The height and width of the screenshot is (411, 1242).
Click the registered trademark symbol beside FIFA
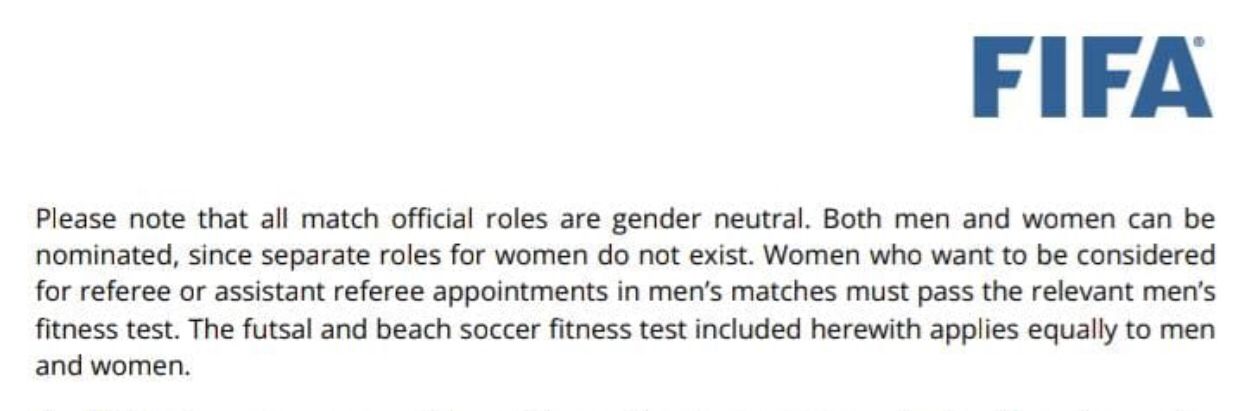click(x=1199, y=44)
